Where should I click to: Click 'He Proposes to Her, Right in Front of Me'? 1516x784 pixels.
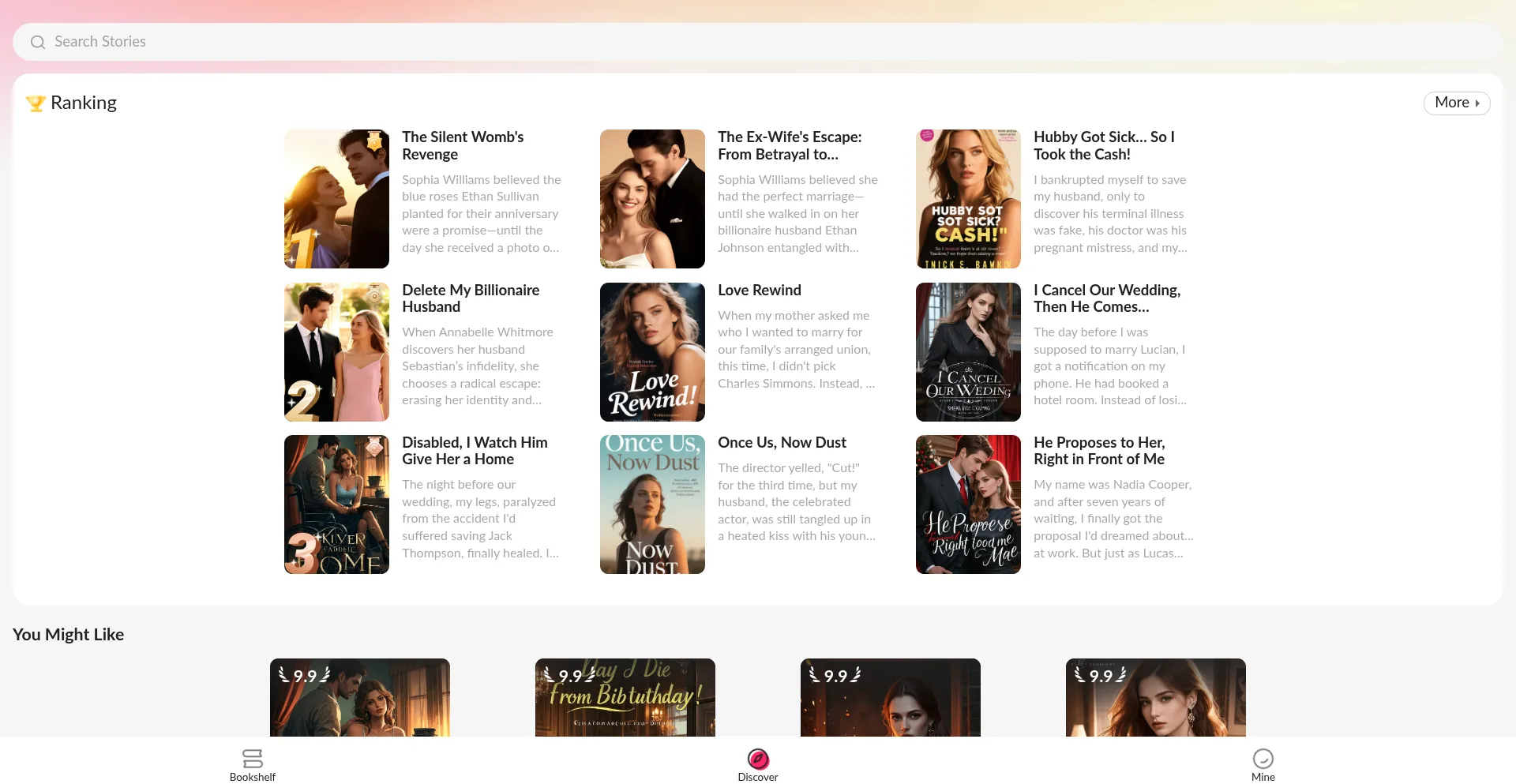point(1099,451)
